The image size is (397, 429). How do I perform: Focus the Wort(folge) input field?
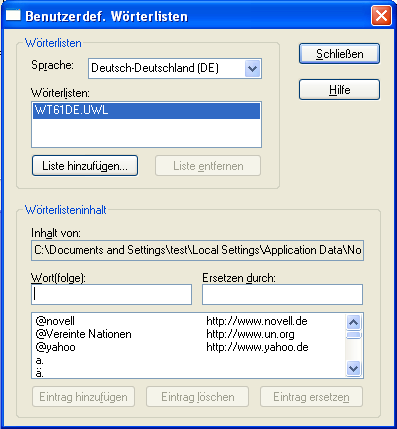(111, 294)
